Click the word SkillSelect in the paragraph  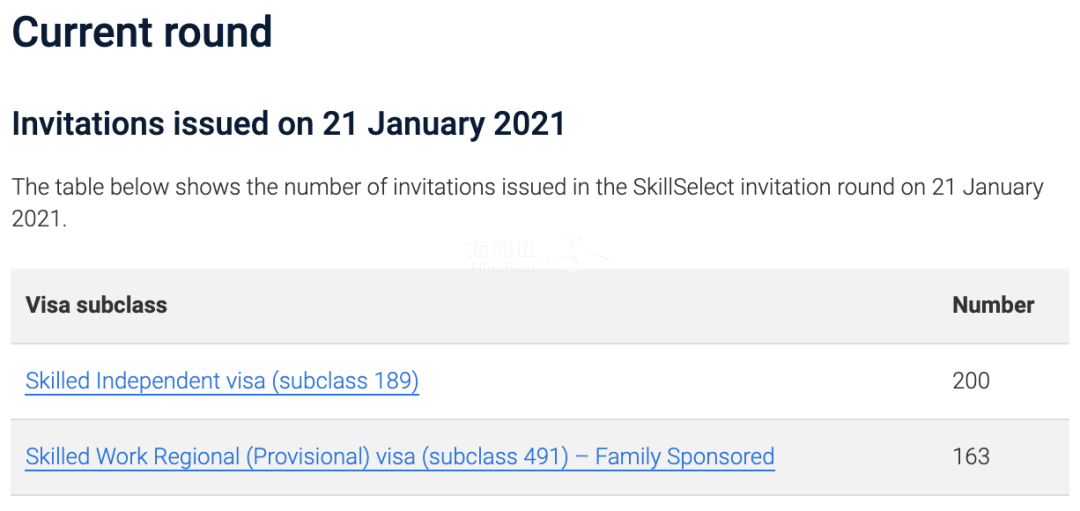[x=683, y=187]
